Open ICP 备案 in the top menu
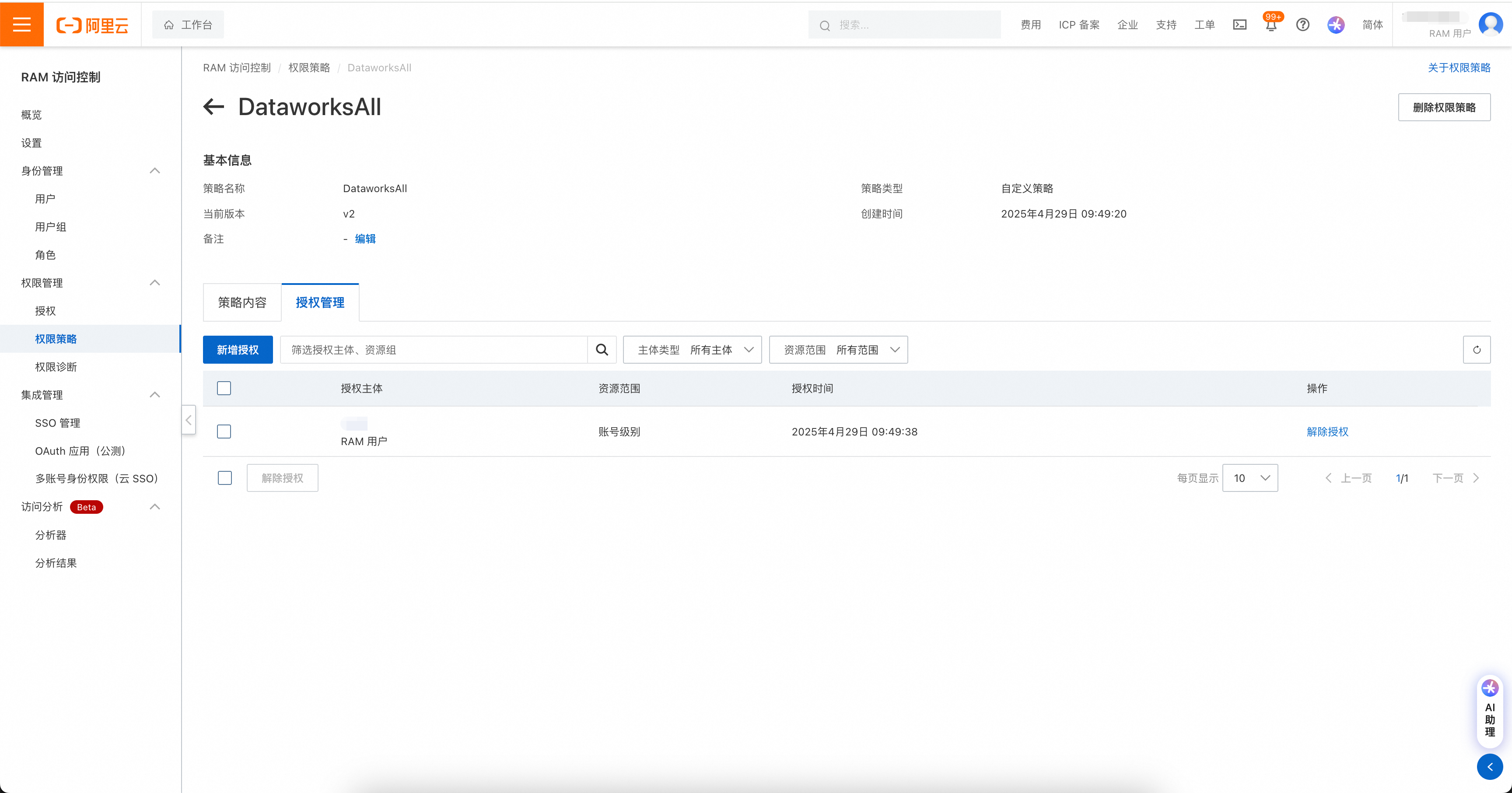 [1079, 25]
